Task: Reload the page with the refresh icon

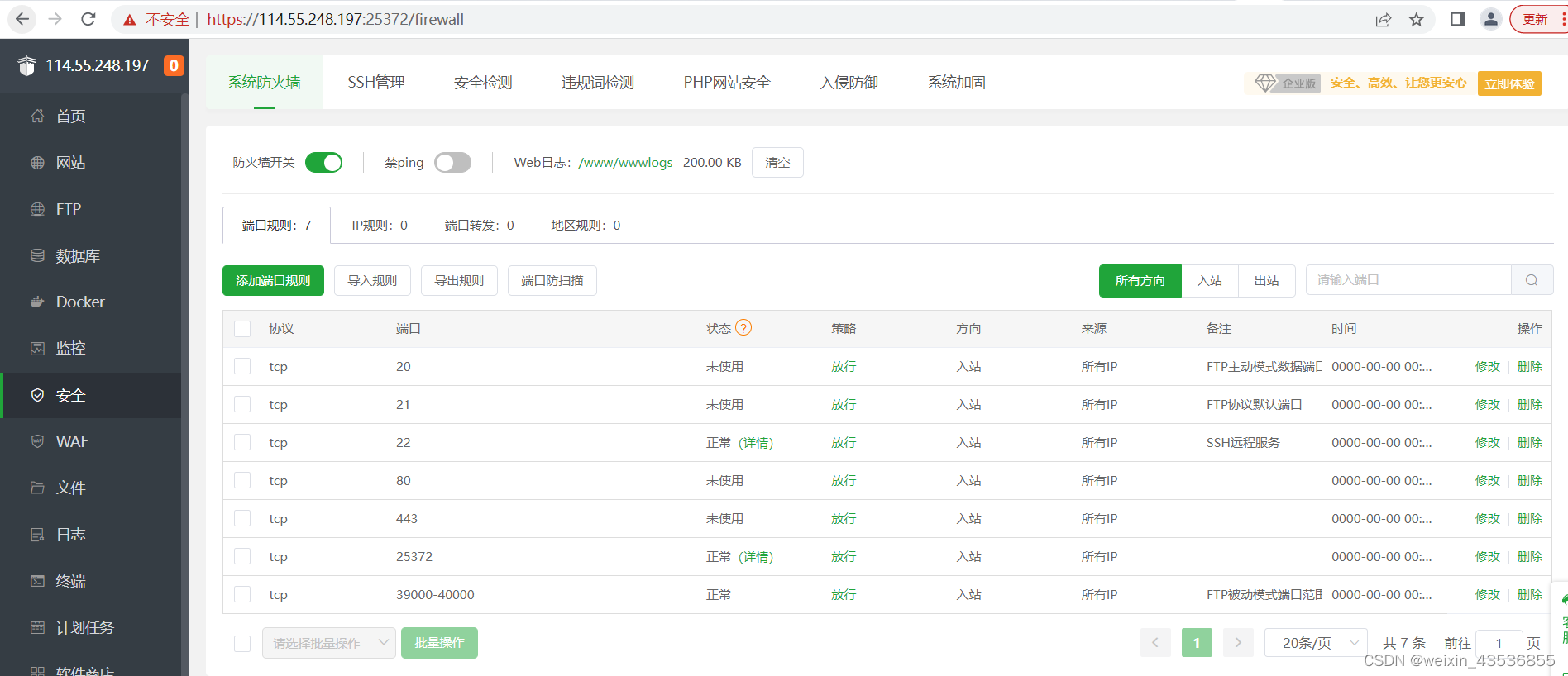Action: (x=88, y=19)
